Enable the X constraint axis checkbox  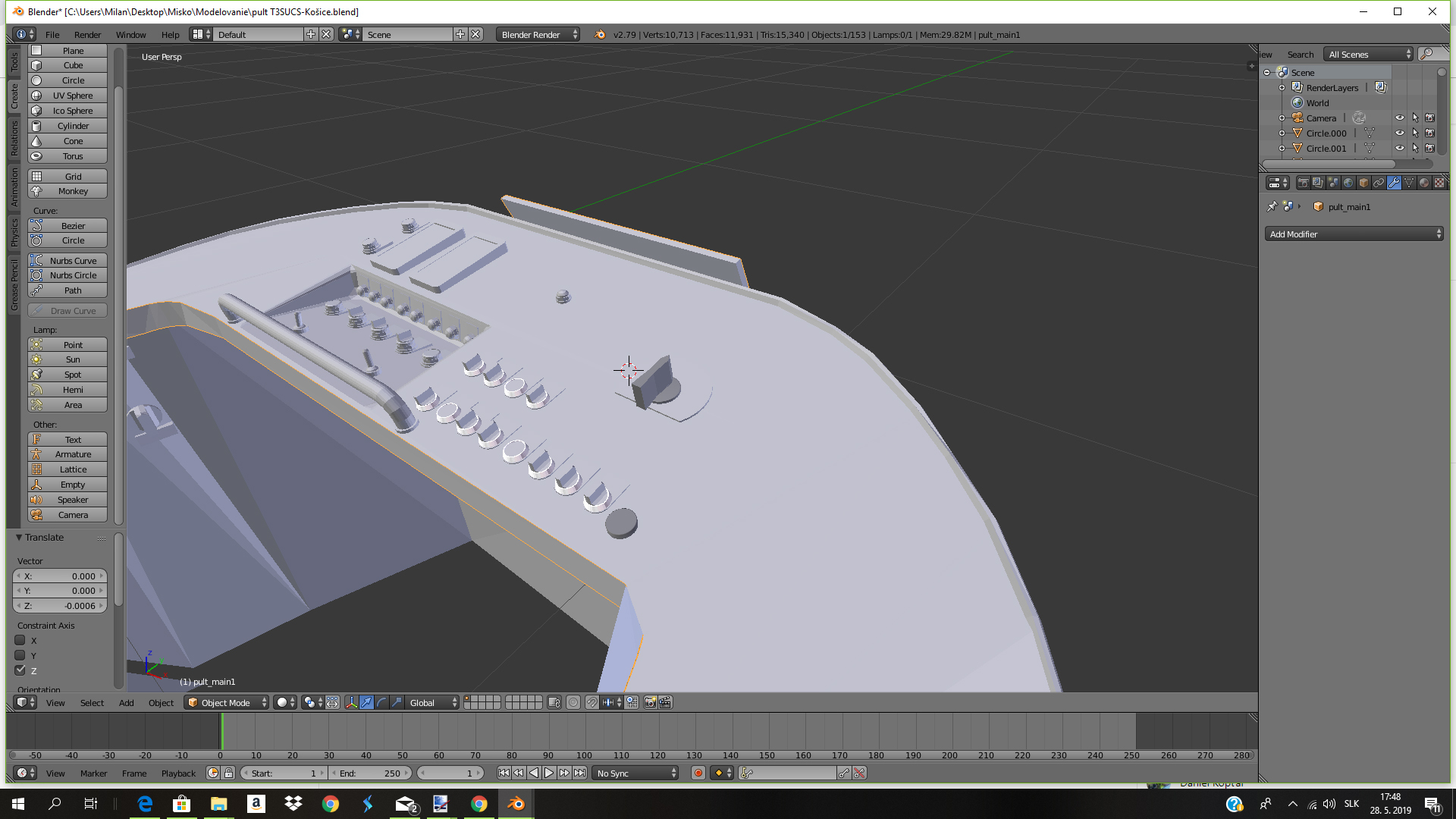click(x=20, y=641)
